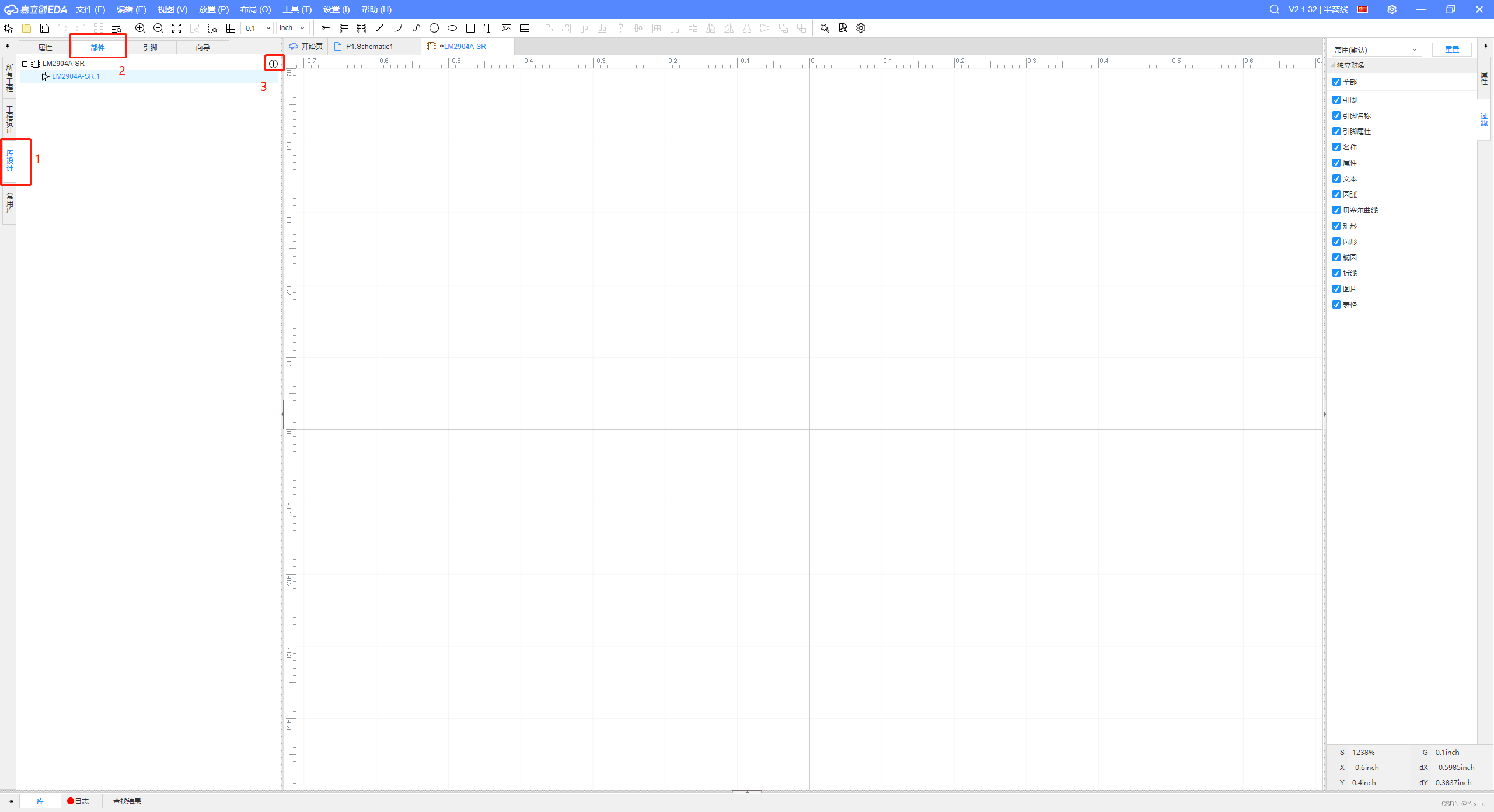
Task: Select the circle drawing tool
Action: point(434,28)
